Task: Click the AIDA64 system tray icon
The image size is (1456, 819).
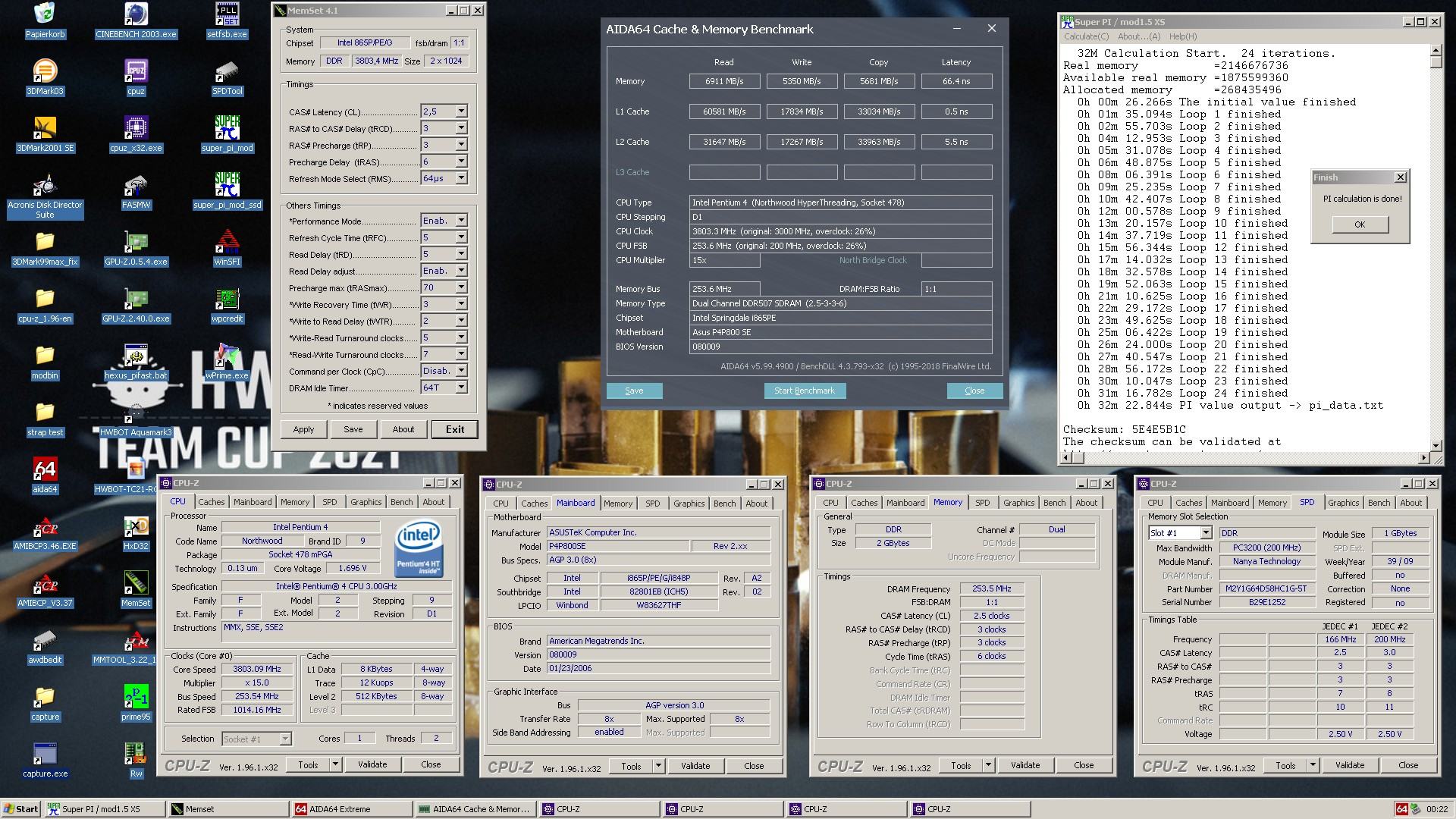Action: (1402, 809)
